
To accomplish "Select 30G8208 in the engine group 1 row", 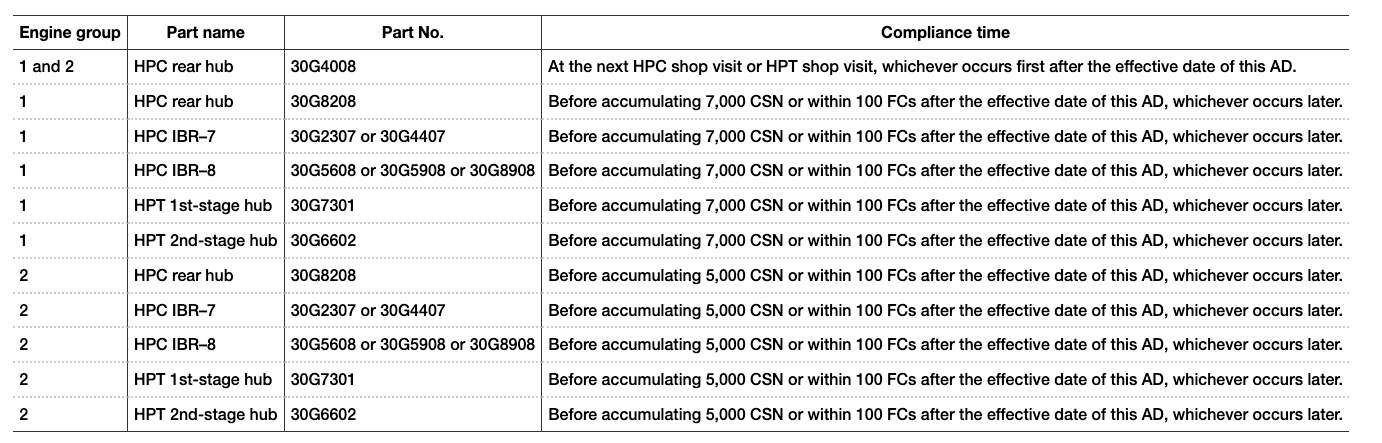I will (x=323, y=102).
